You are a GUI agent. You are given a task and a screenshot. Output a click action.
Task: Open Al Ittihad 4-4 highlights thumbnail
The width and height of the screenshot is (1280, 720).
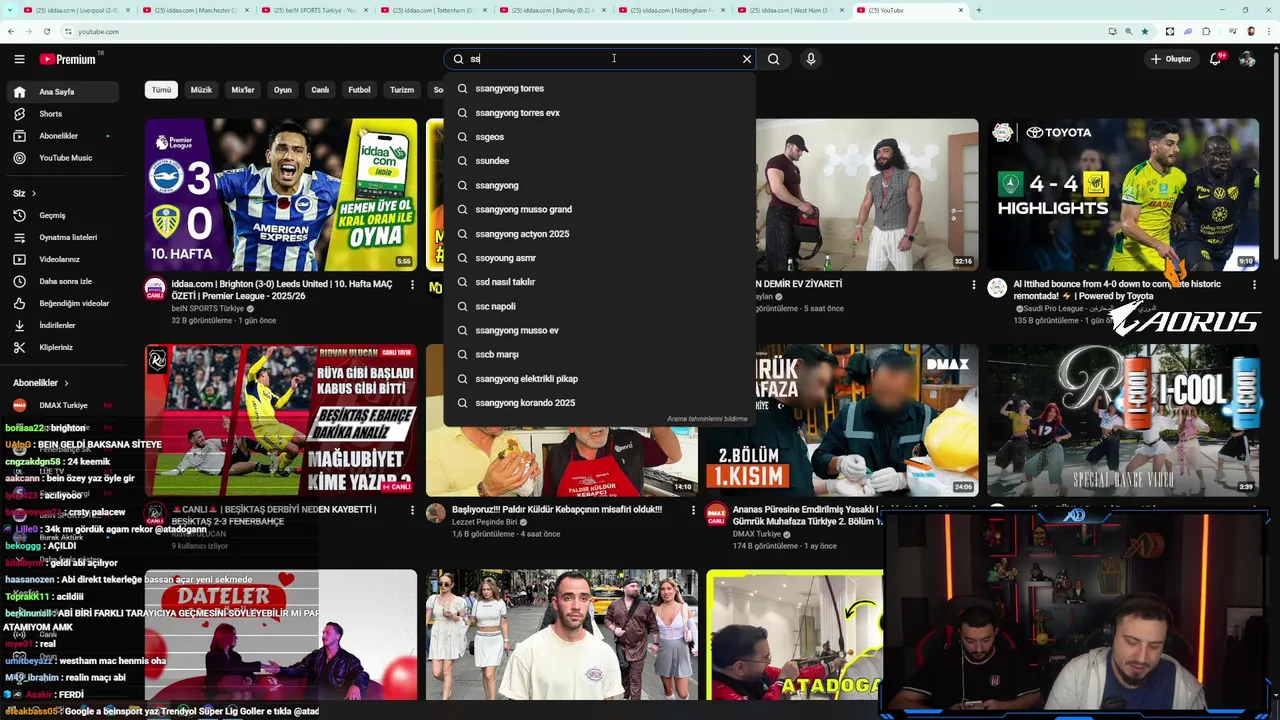[1124, 195]
